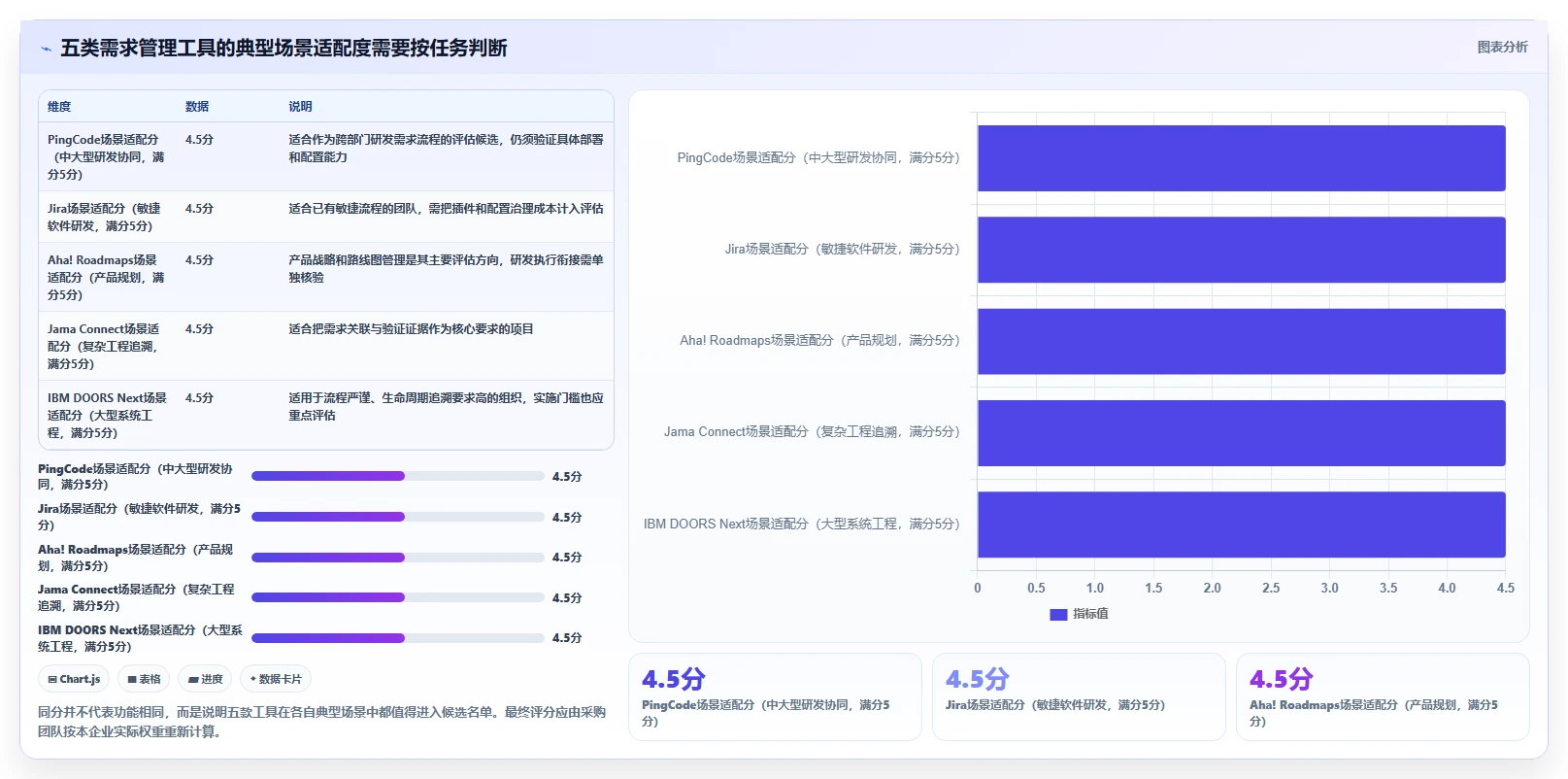Click the Jama Connect progress bar

pos(398,597)
